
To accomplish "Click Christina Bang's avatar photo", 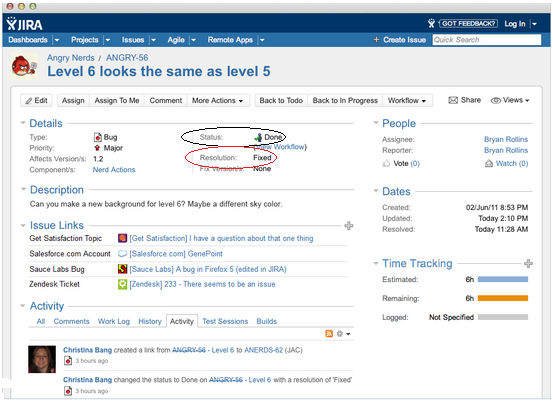I will pos(42,359).
